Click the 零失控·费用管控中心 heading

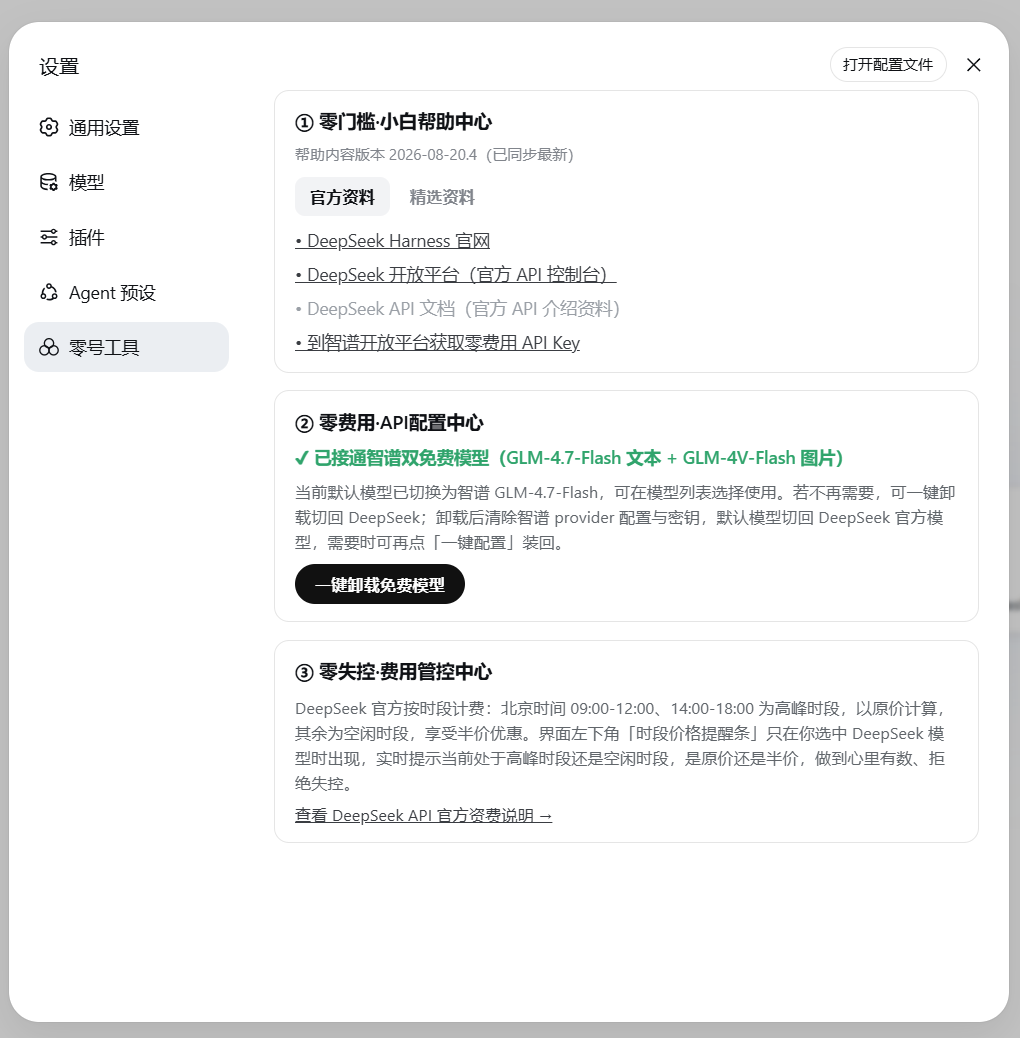(393, 672)
